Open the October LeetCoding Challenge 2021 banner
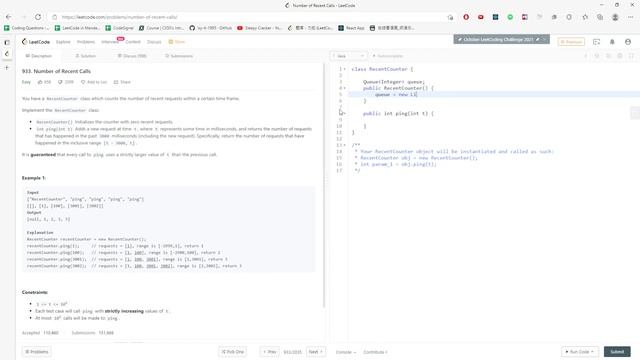Image resolution: width=640 pixels, height=360 pixels. click(x=501, y=40)
